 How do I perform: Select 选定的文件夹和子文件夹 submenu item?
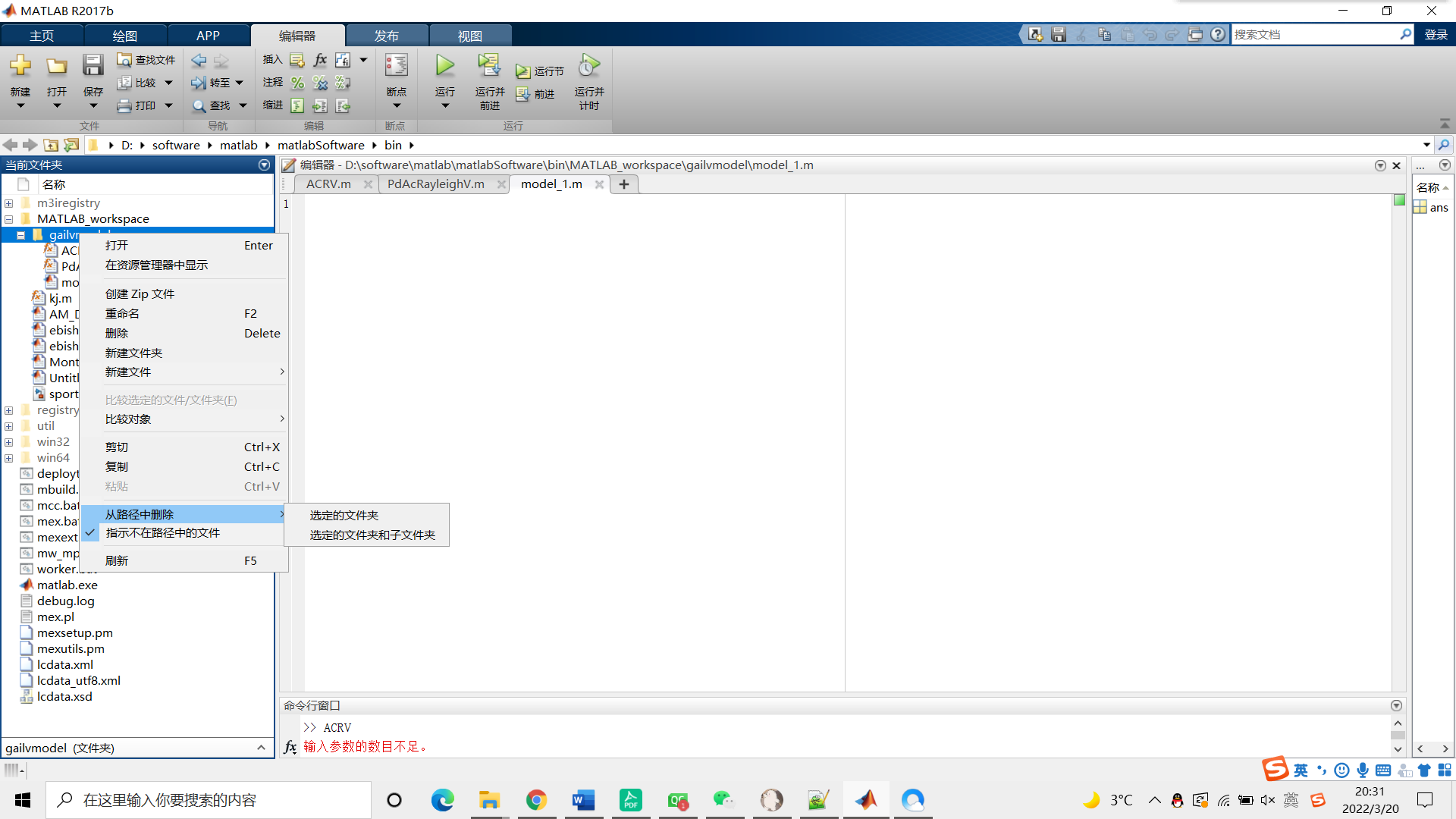pos(372,535)
